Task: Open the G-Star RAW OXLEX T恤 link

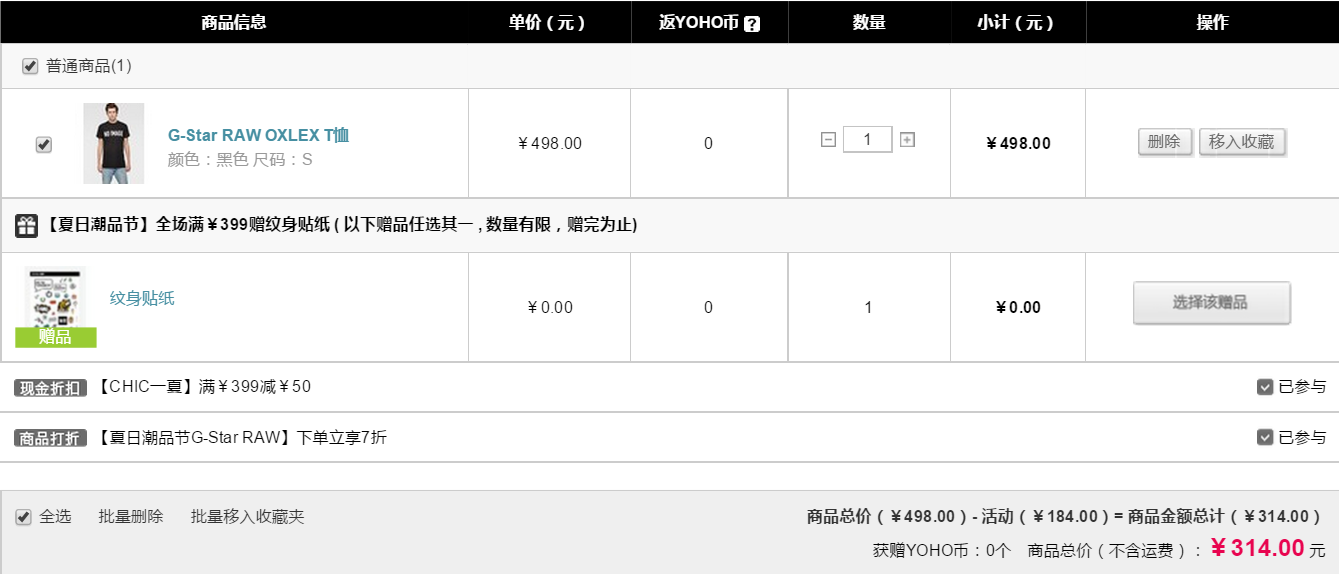Action: click(258, 135)
